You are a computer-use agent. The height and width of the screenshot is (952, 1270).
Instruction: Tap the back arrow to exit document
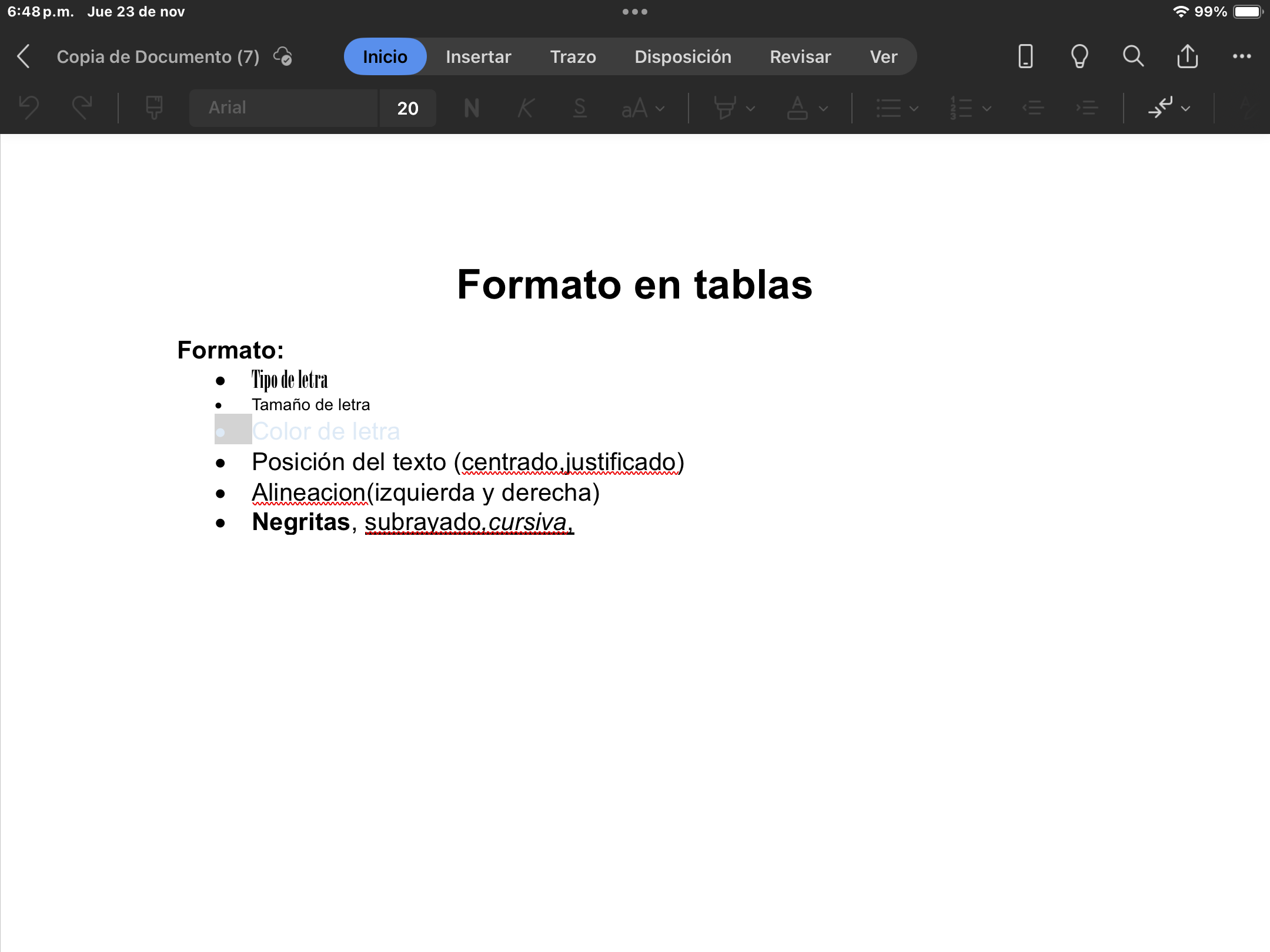[x=24, y=56]
